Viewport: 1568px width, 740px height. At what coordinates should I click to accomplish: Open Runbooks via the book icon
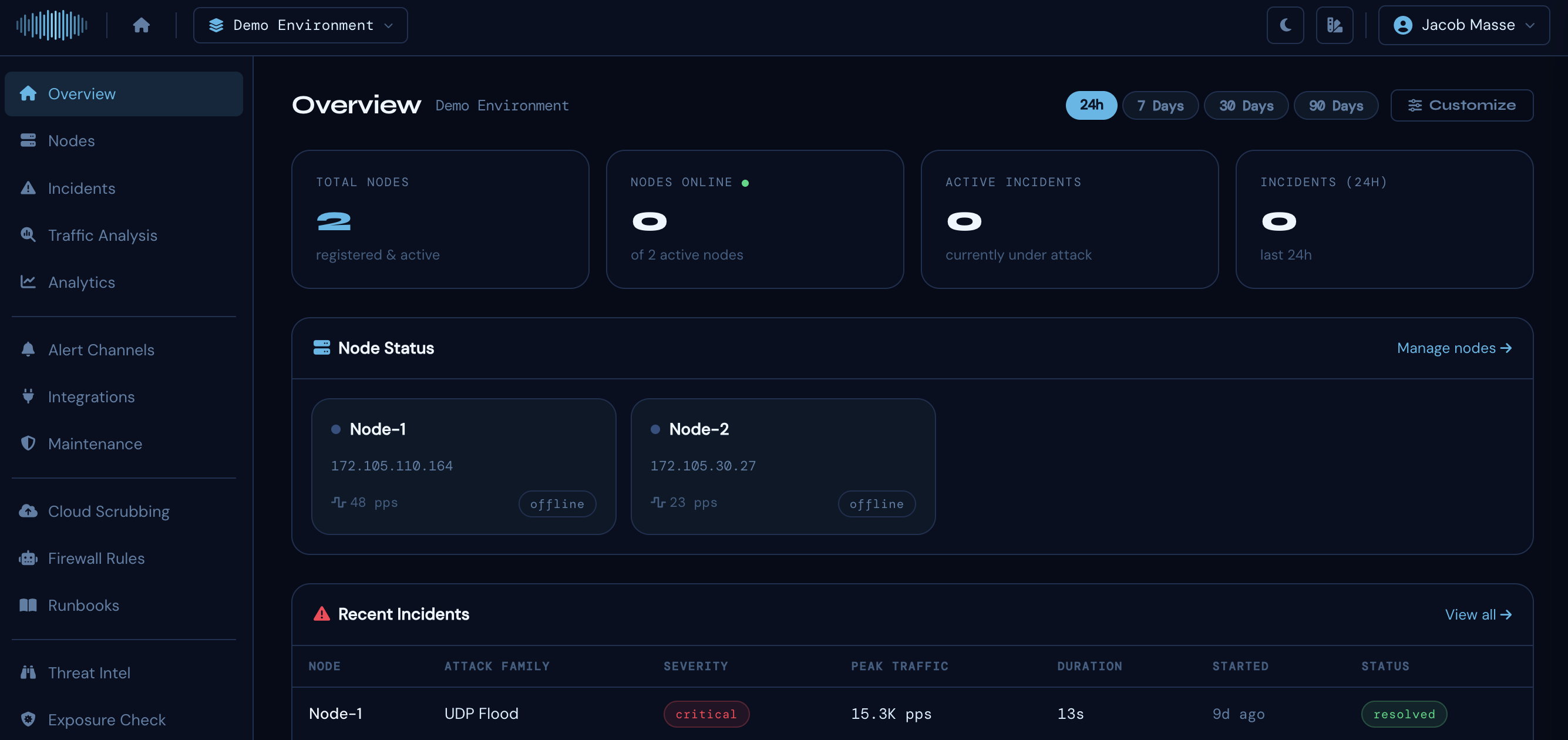[x=28, y=605]
